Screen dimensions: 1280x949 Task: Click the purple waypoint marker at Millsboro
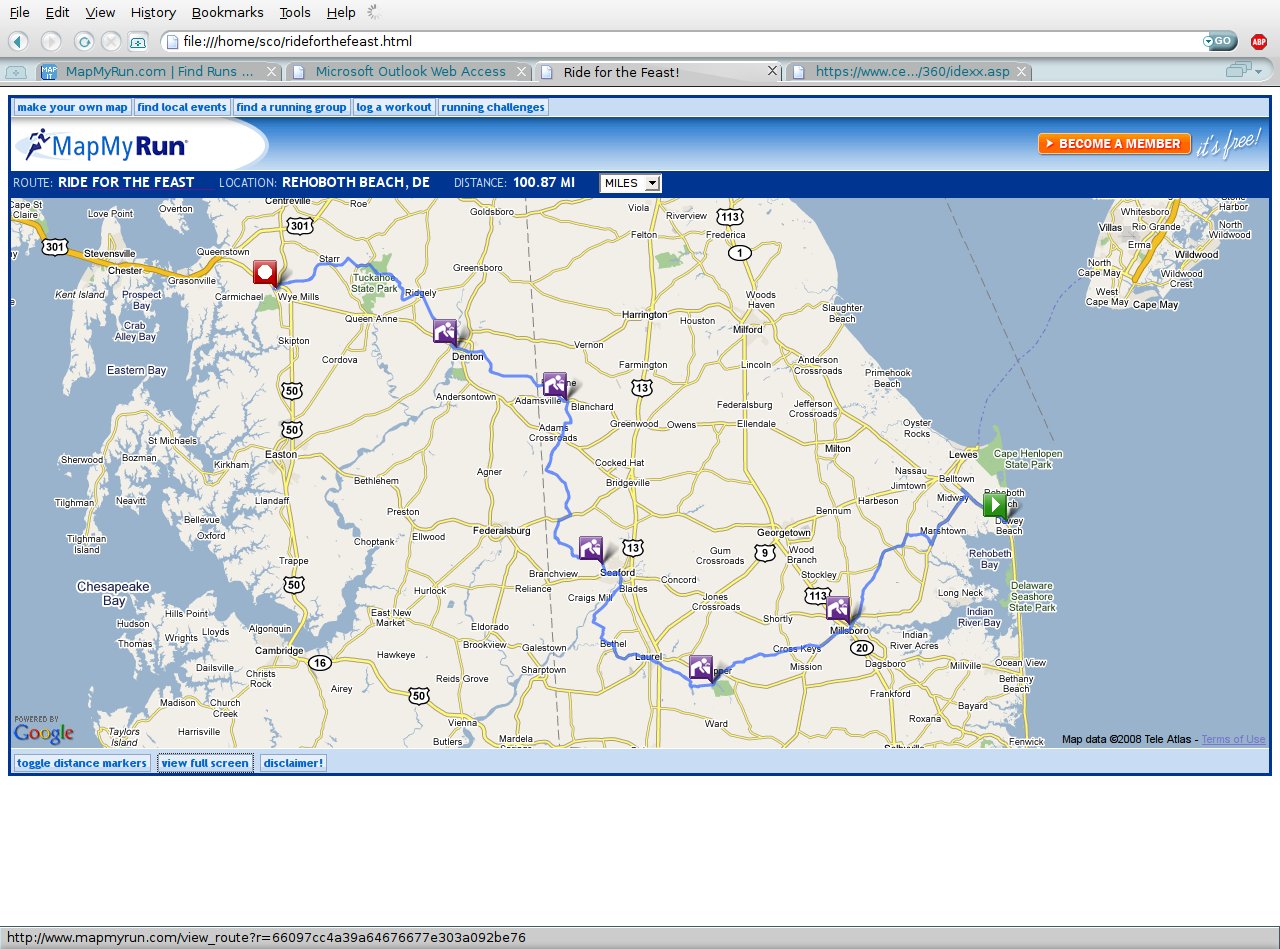[x=838, y=608]
